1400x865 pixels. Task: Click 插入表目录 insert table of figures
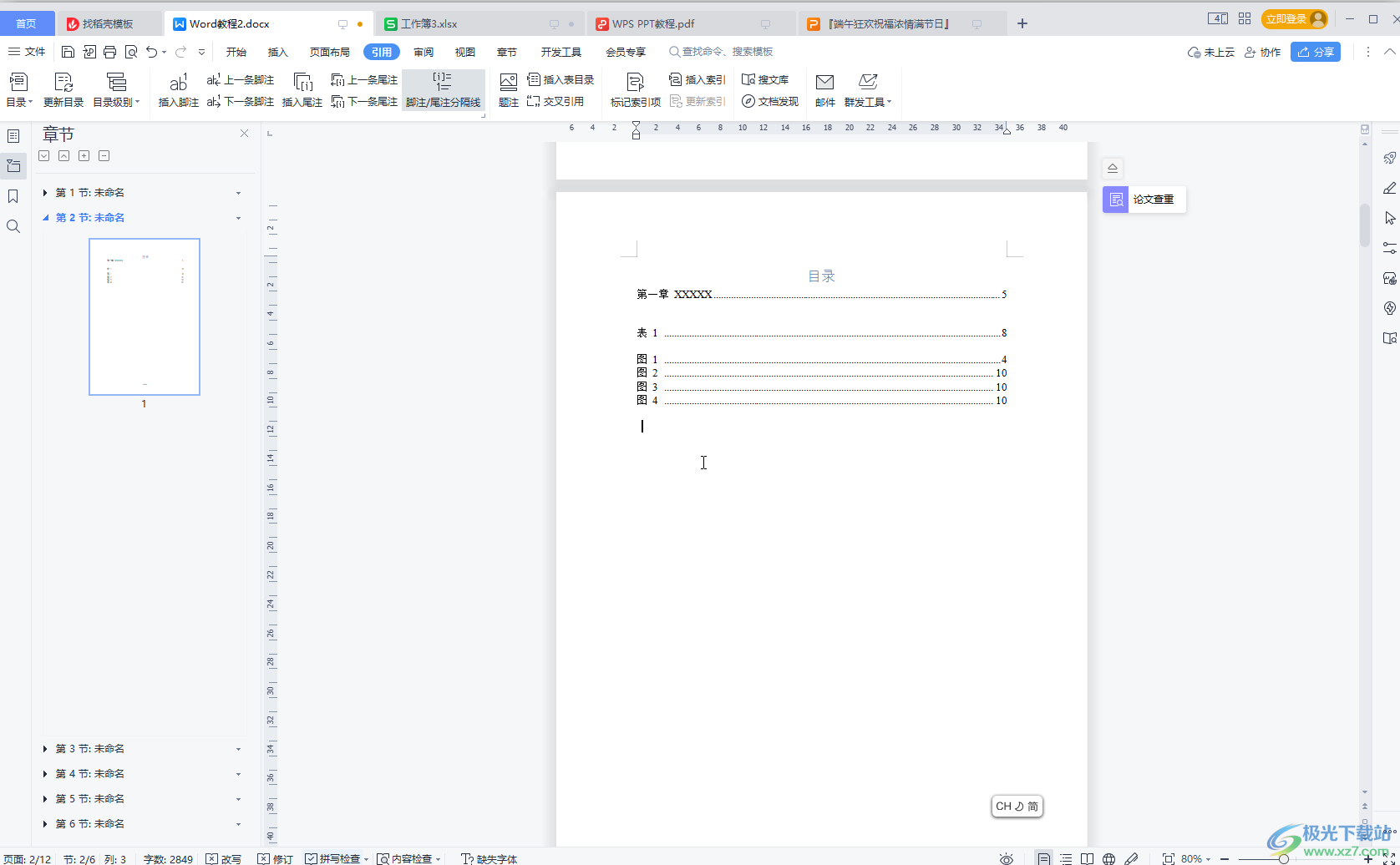pyautogui.click(x=561, y=80)
